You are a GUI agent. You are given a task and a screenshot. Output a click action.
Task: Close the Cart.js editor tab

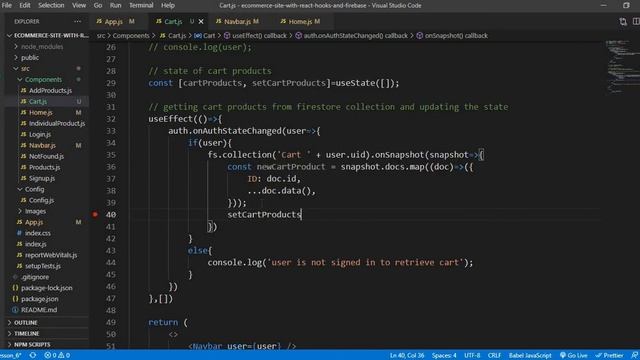(x=201, y=21)
